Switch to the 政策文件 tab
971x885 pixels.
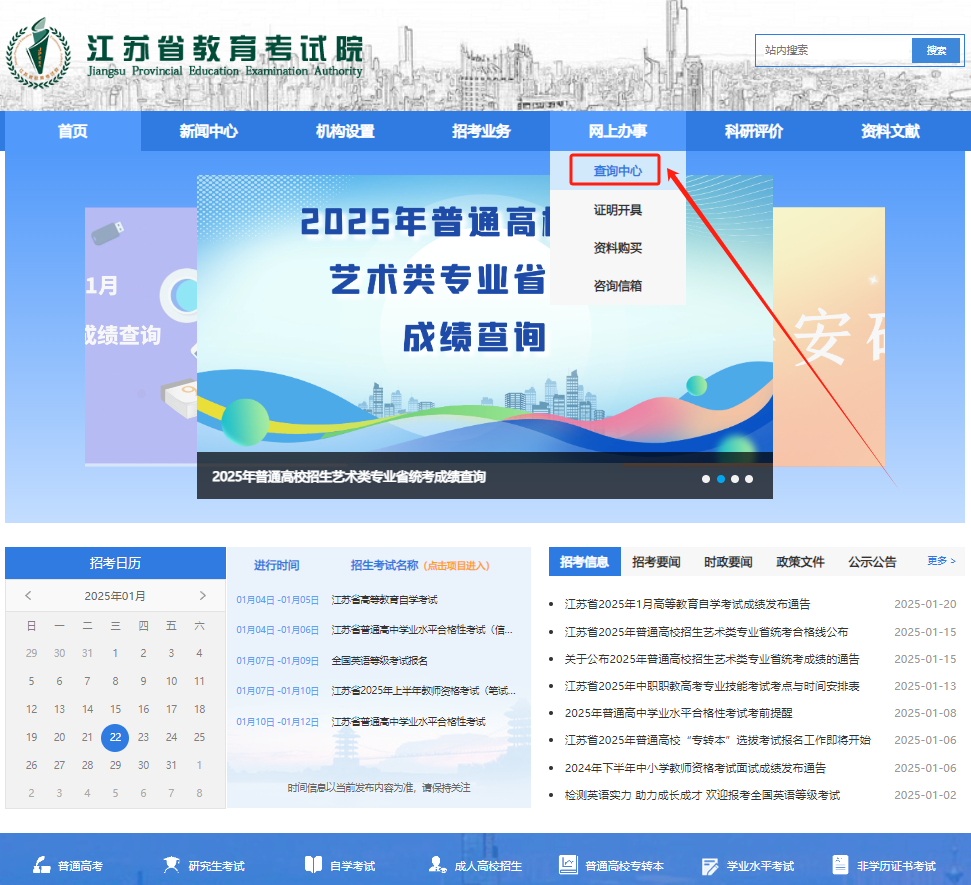pyautogui.click(x=800, y=562)
